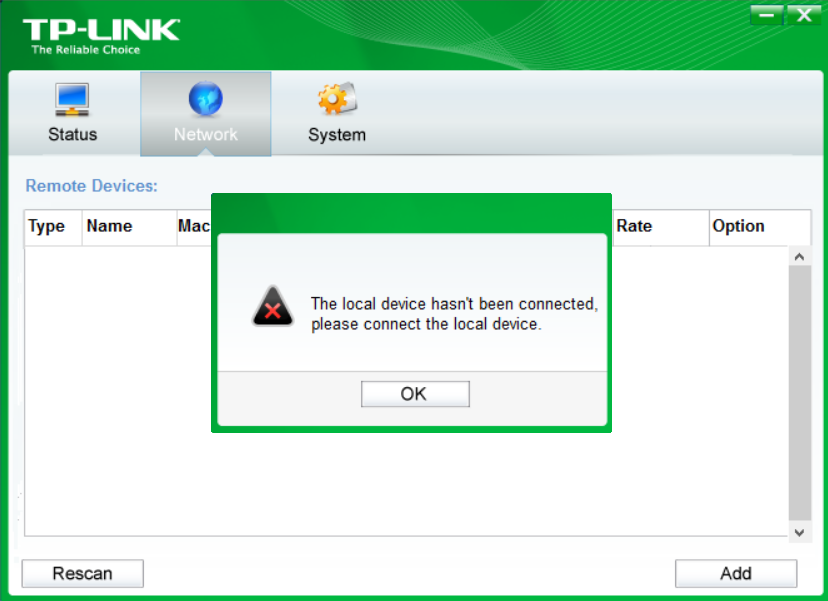Click the red X error warning icon
This screenshot has width=828, height=601.
(x=272, y=306)
